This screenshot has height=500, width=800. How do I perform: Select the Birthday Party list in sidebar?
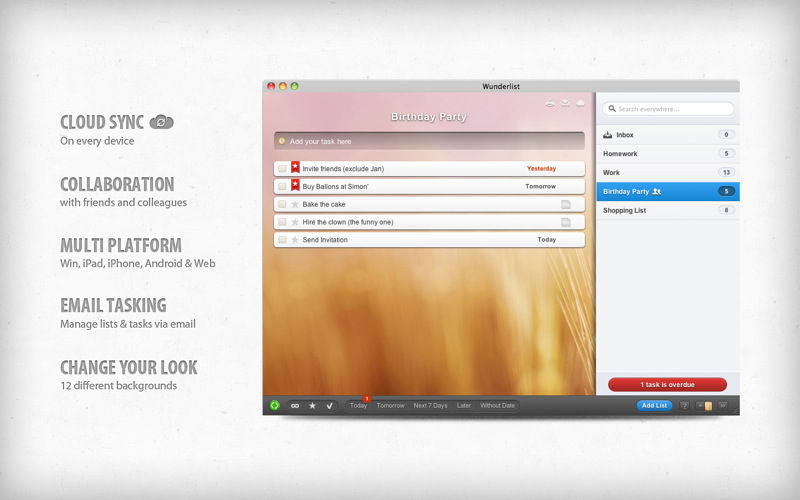(668, 191)
